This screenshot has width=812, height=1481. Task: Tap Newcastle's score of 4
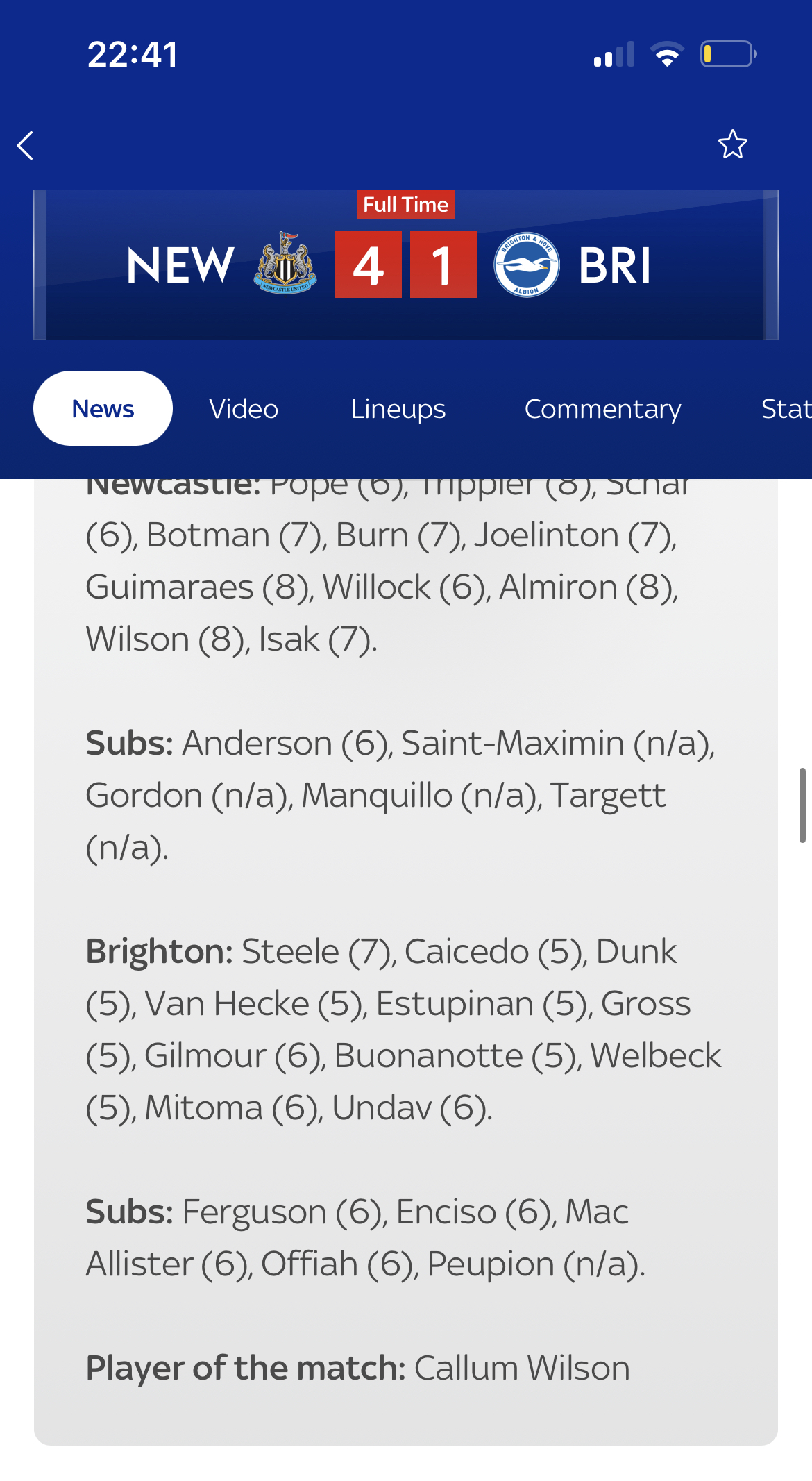coord(369,265)
